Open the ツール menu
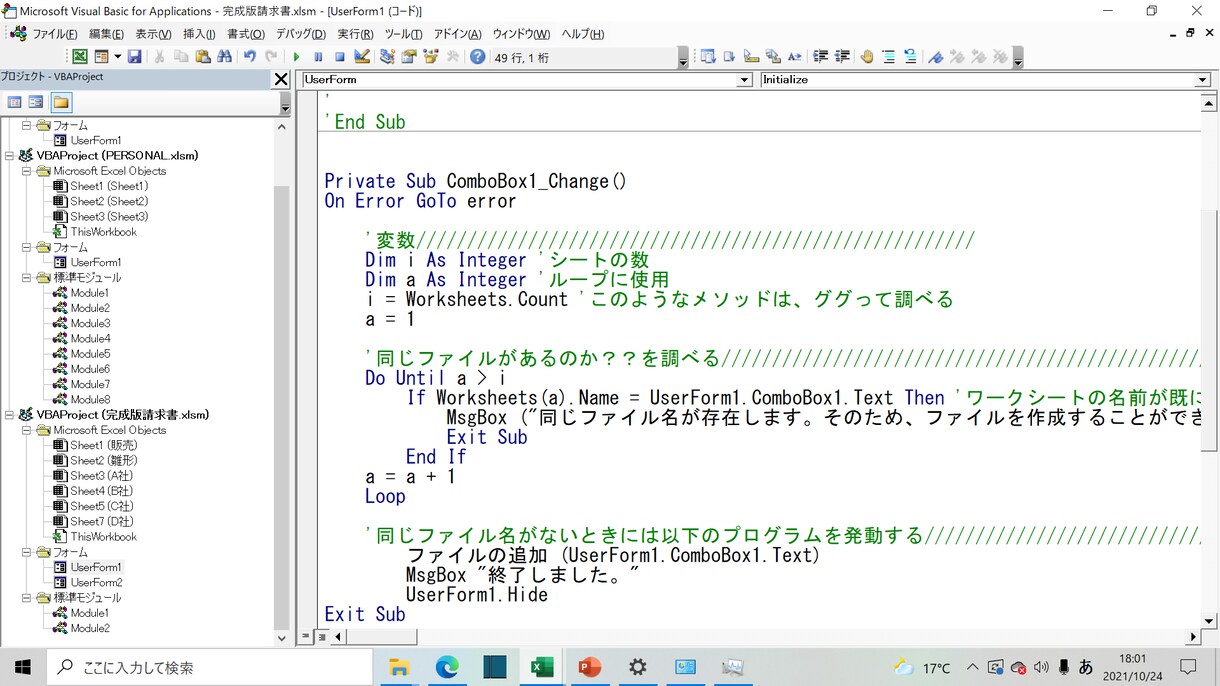 404,34
